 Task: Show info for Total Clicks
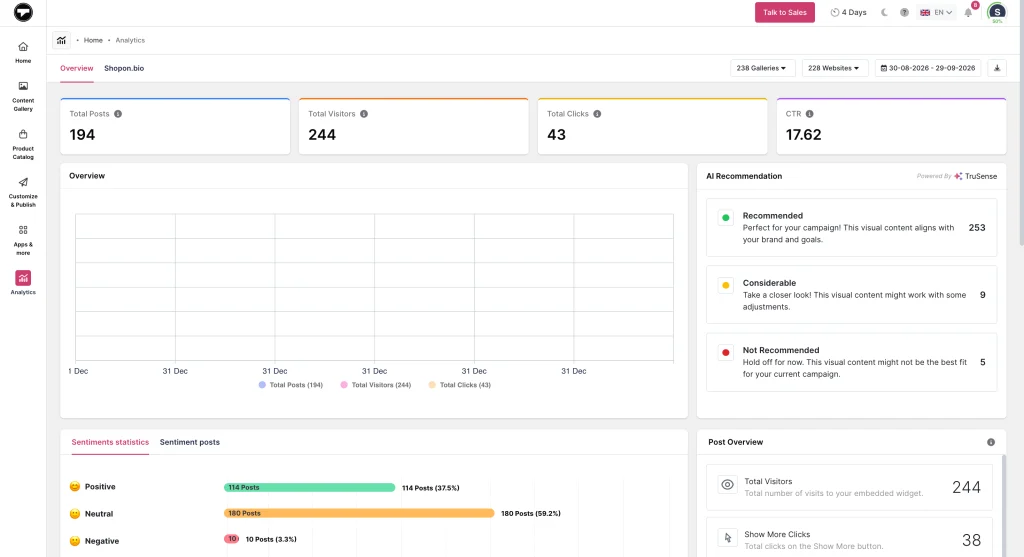coord(597,114)
